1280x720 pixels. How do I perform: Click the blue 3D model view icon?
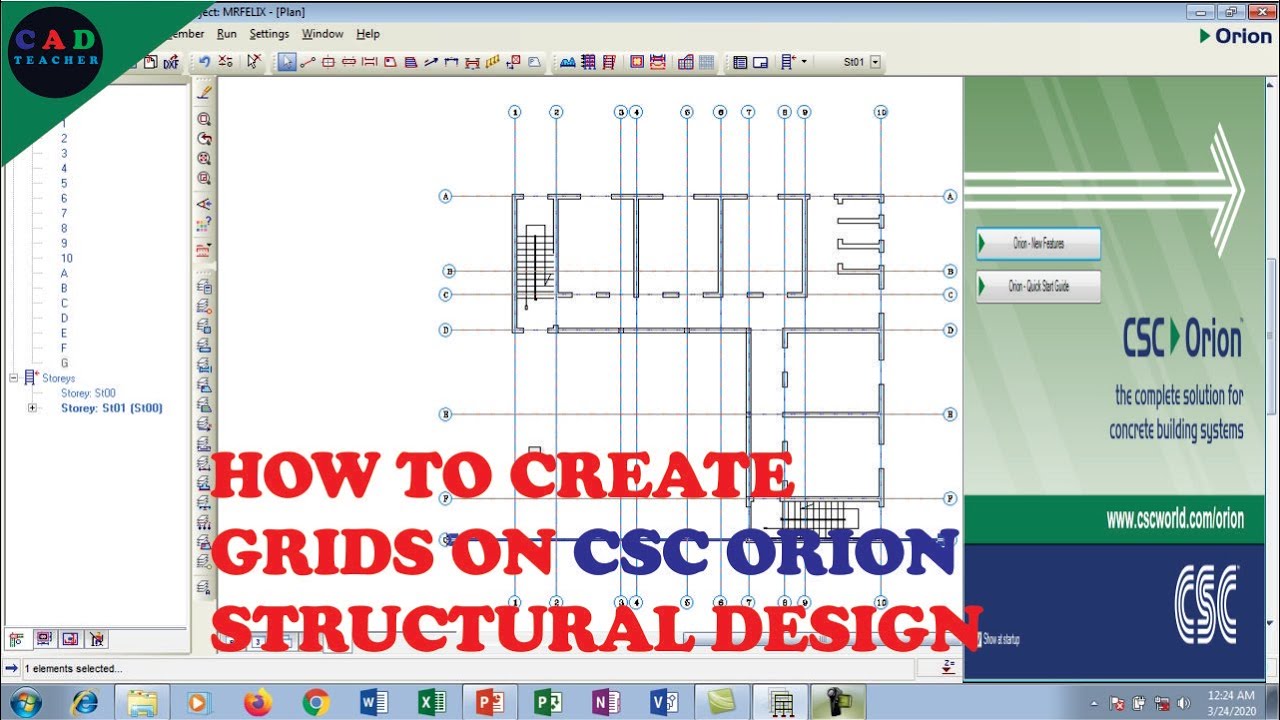coord(569,62)
